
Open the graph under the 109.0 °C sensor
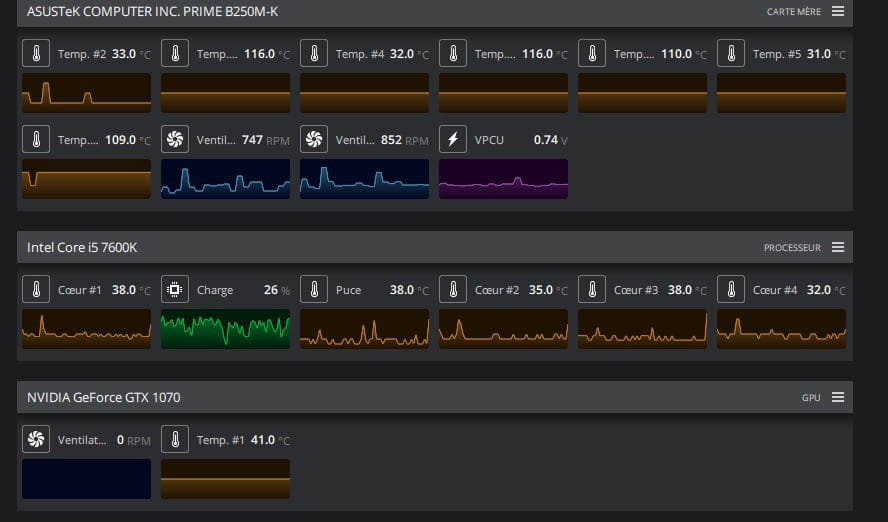[x=87, y=179]
